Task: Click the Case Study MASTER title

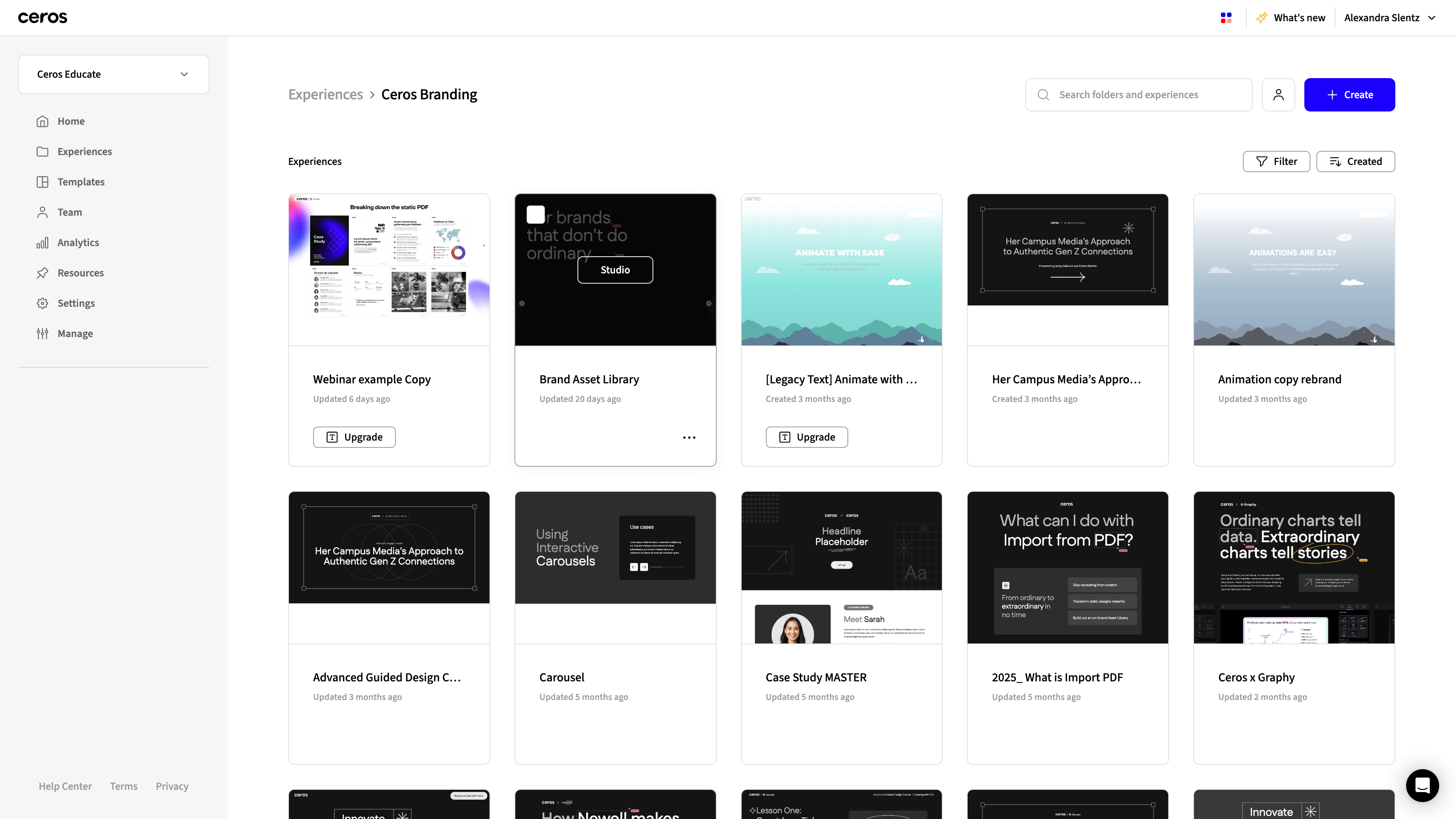Action: coord(816,677)
